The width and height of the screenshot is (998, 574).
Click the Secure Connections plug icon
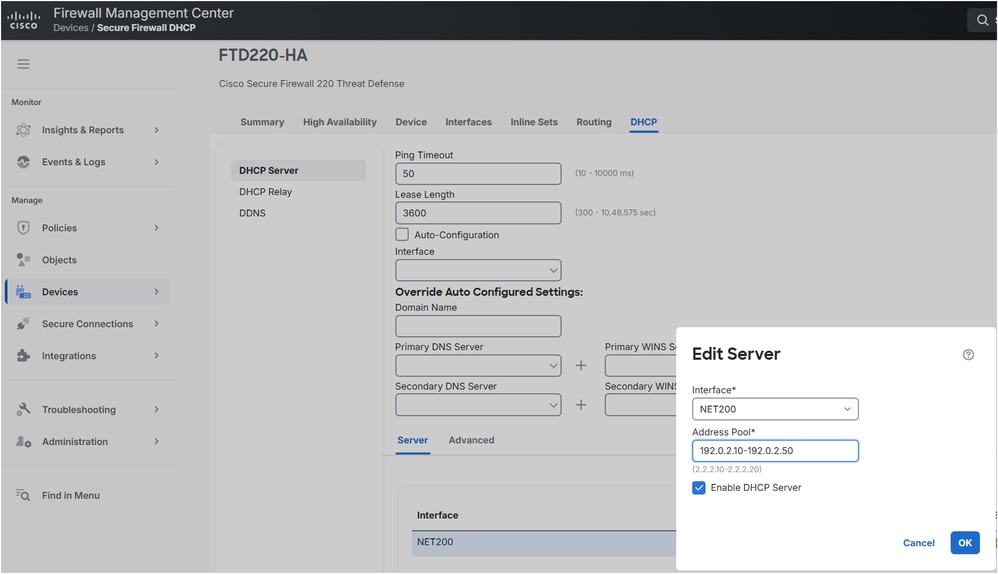24,323
